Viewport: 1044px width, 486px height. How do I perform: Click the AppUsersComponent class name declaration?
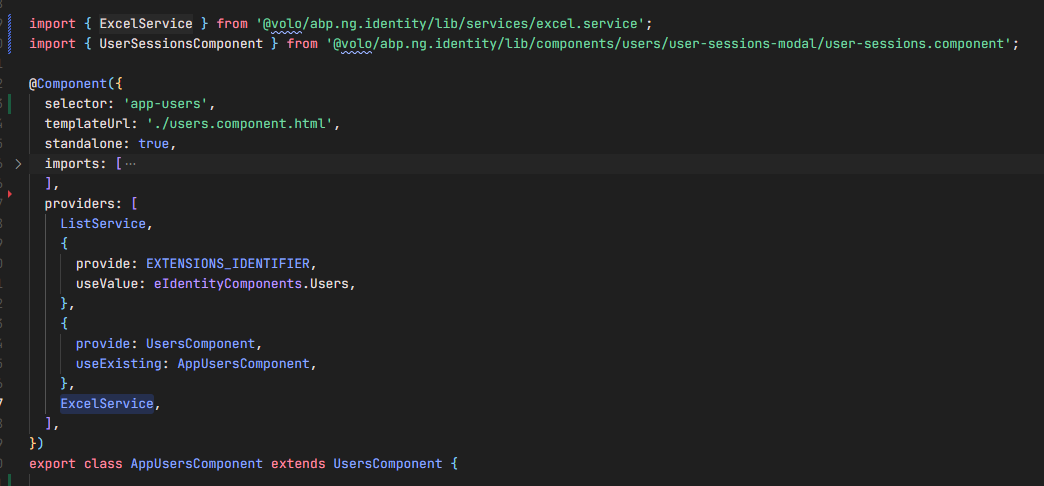pyautogui.click(x=197, y=463)
